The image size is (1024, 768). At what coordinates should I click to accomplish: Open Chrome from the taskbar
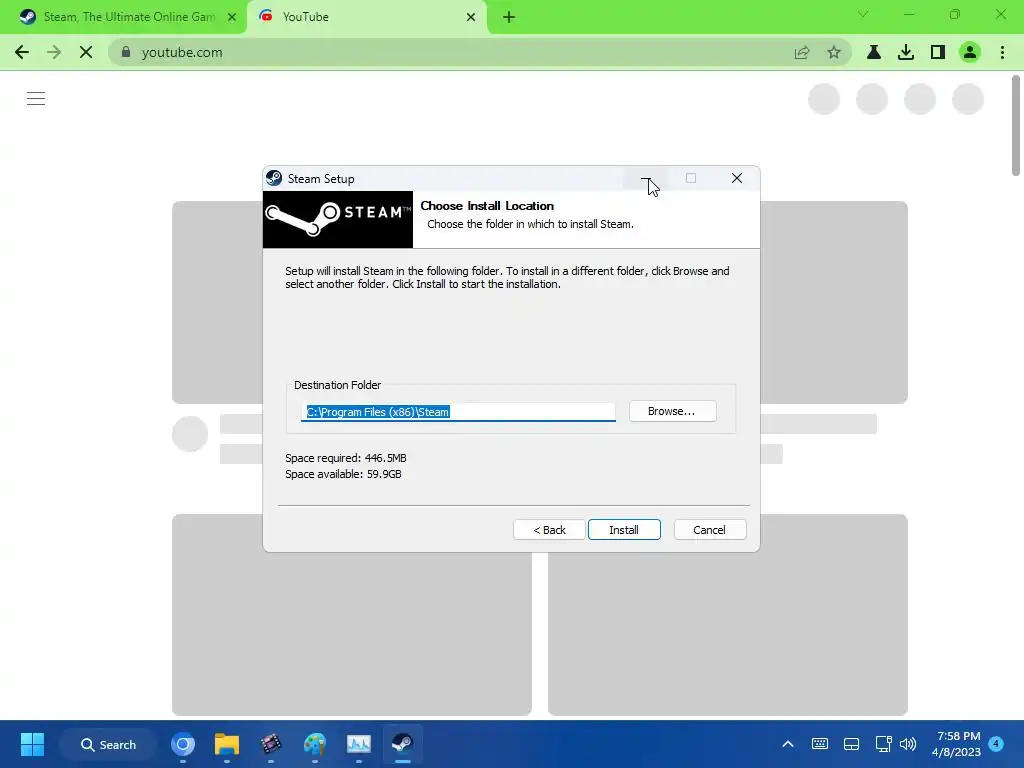click(183, 744)
